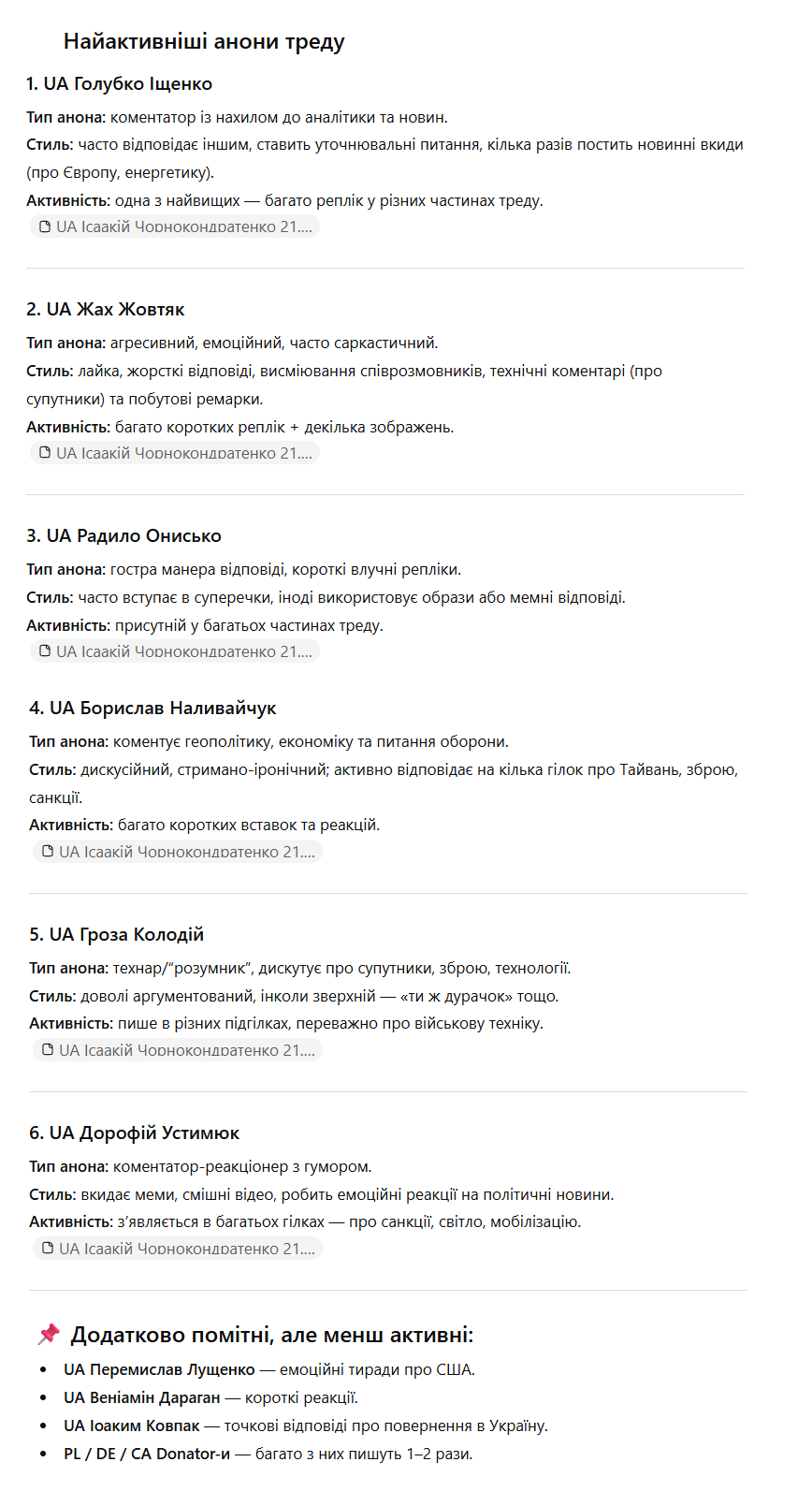Click the red pushpin emoji icon
The height and width of the screenshot is (1506, 812).
click(48, 1334)
